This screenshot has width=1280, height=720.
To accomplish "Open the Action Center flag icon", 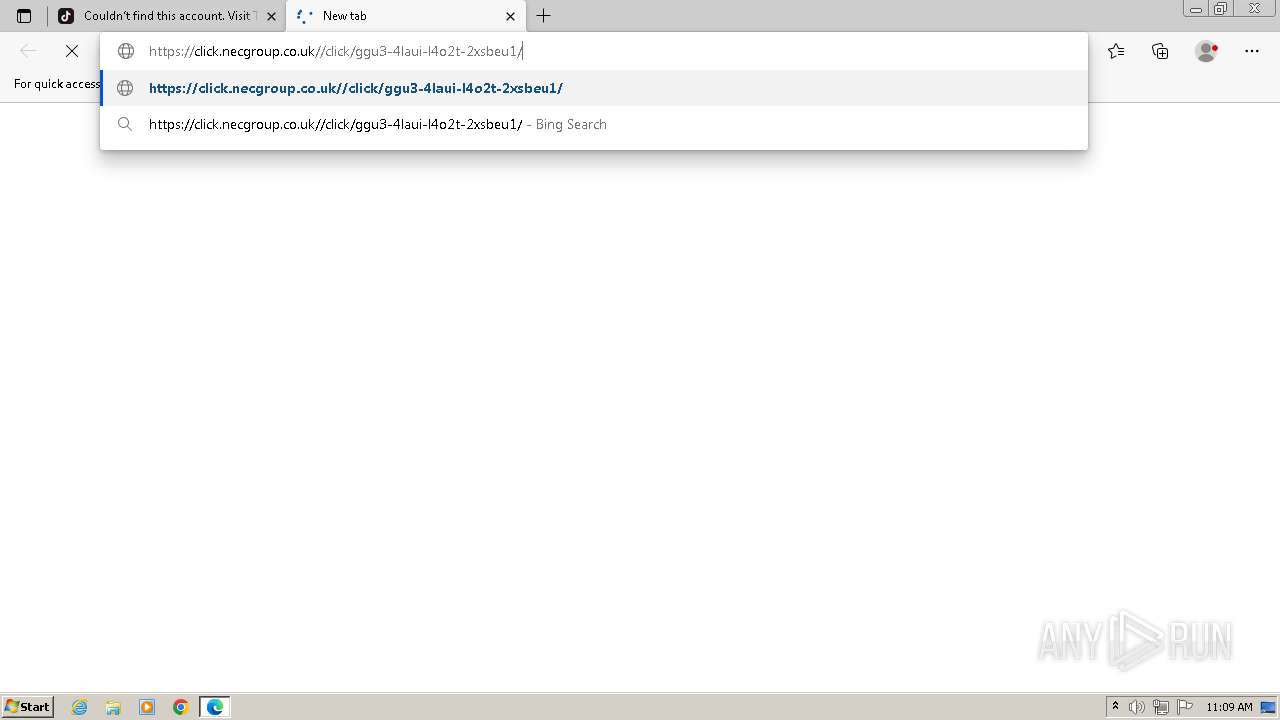I will point(1185,707).
